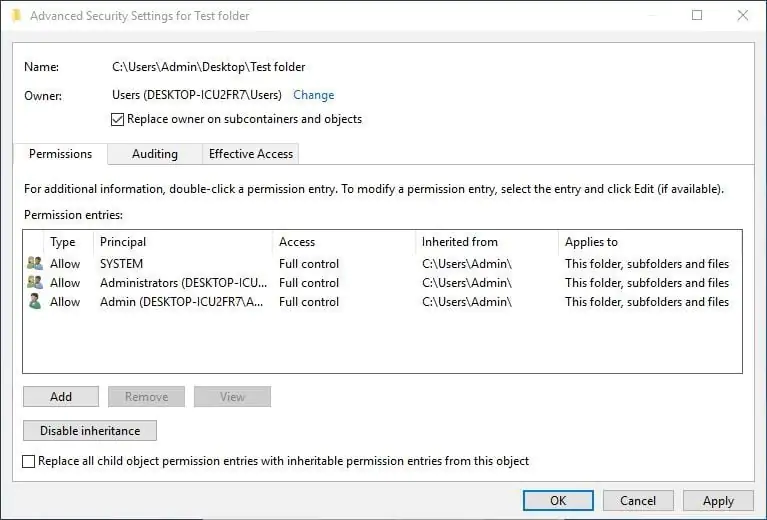Maximize the Advanced Security Settings window
This screenshot has height=520, width=767.
click(x=697, y=16)
